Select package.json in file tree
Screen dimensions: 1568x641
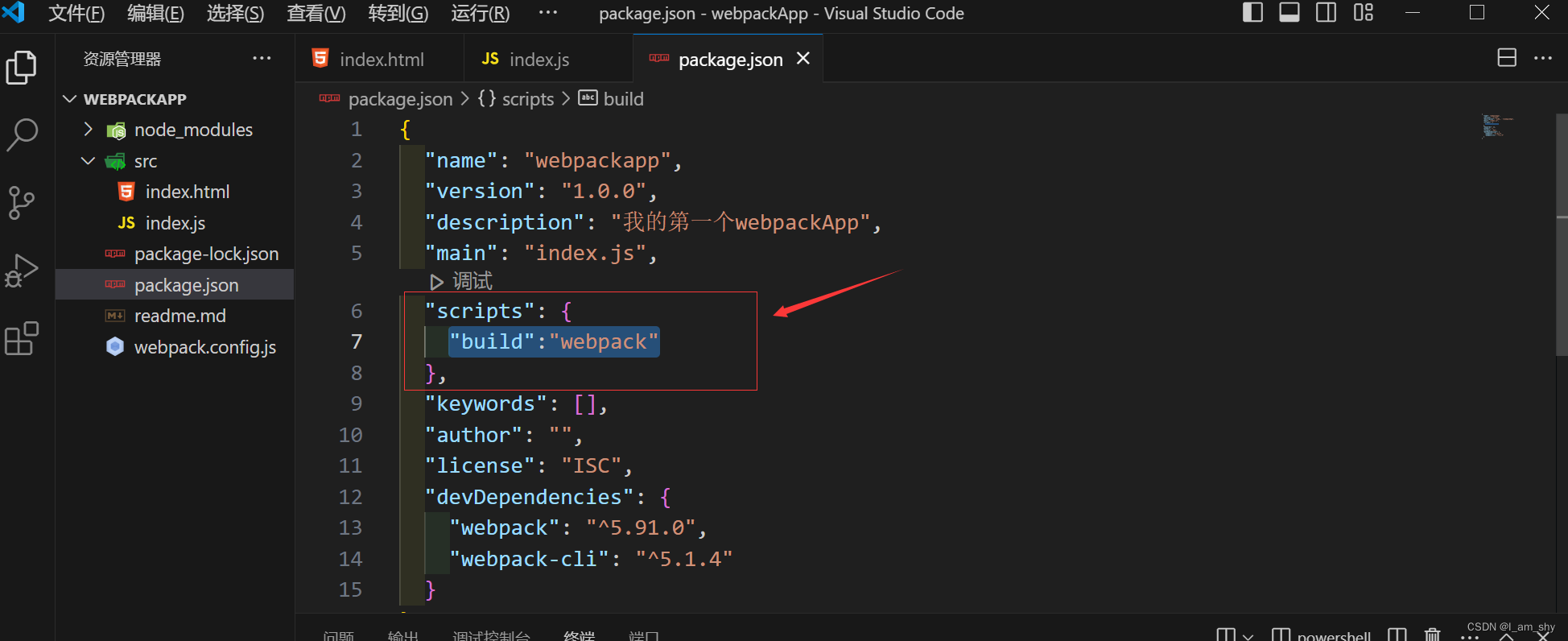tap(175, 285)
